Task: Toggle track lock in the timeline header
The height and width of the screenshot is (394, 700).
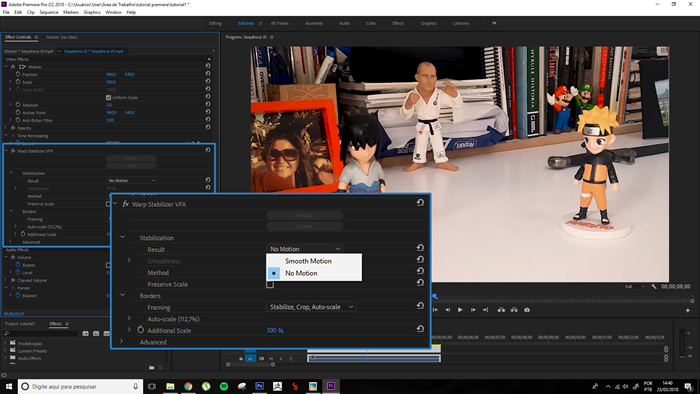Action: [x=241, y=358]
